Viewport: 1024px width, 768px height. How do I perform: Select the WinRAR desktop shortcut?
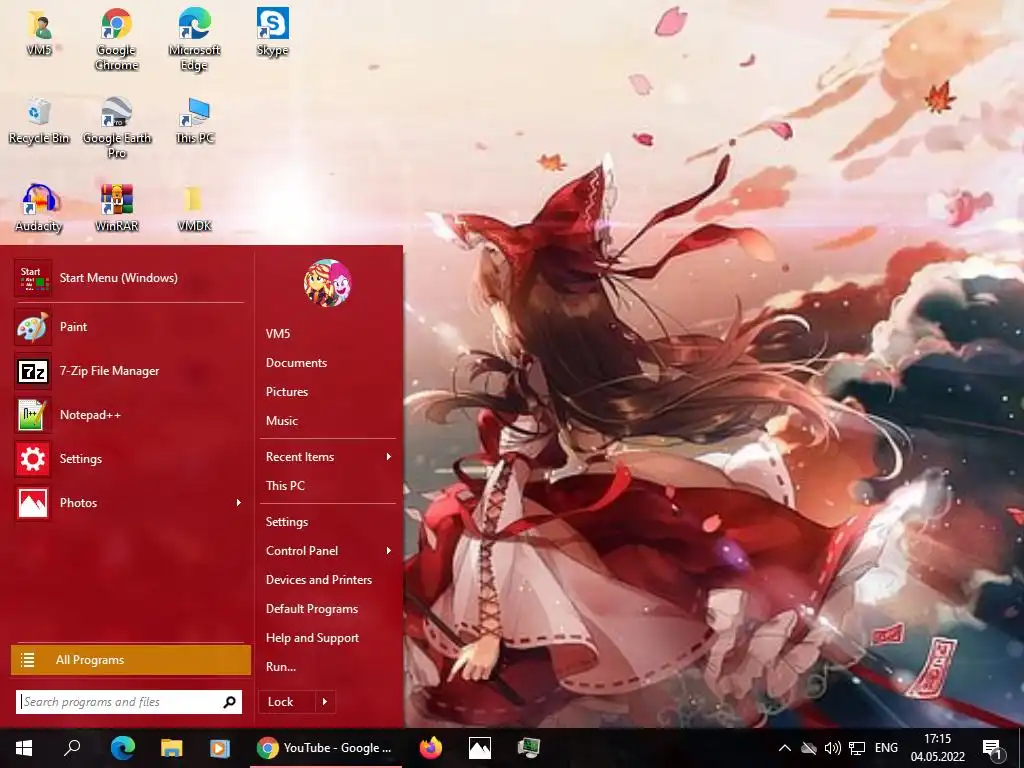click(x=116, y=208)
